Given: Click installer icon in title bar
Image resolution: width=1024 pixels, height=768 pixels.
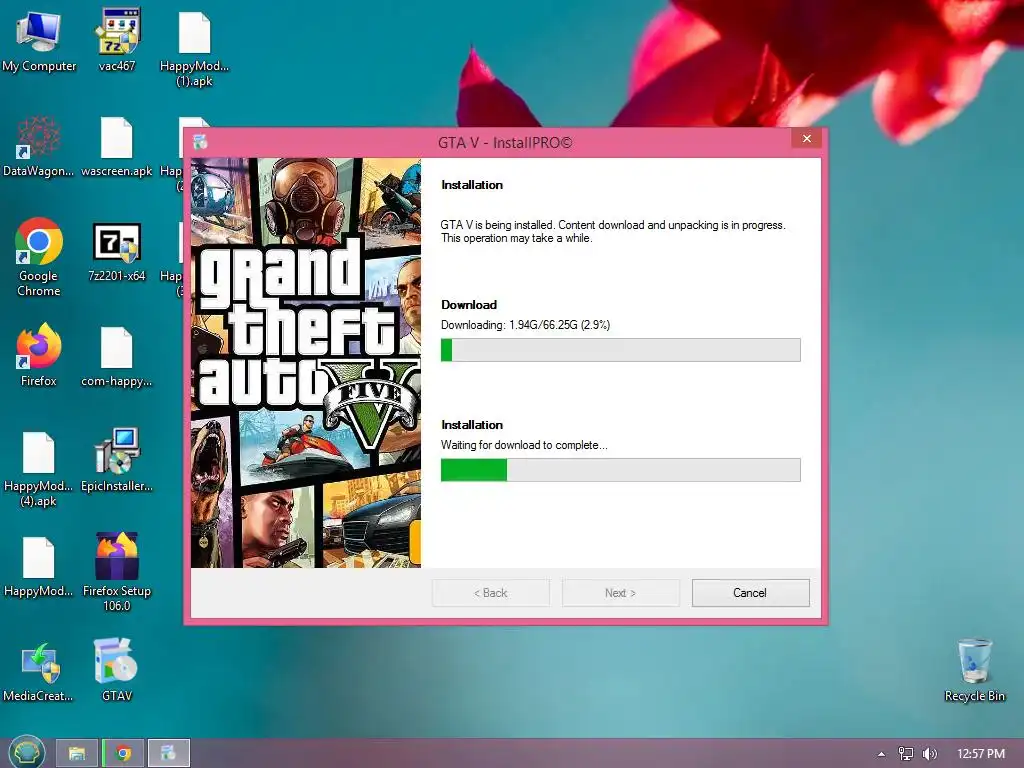Looking at the screenshot, I should click(200, 142).
